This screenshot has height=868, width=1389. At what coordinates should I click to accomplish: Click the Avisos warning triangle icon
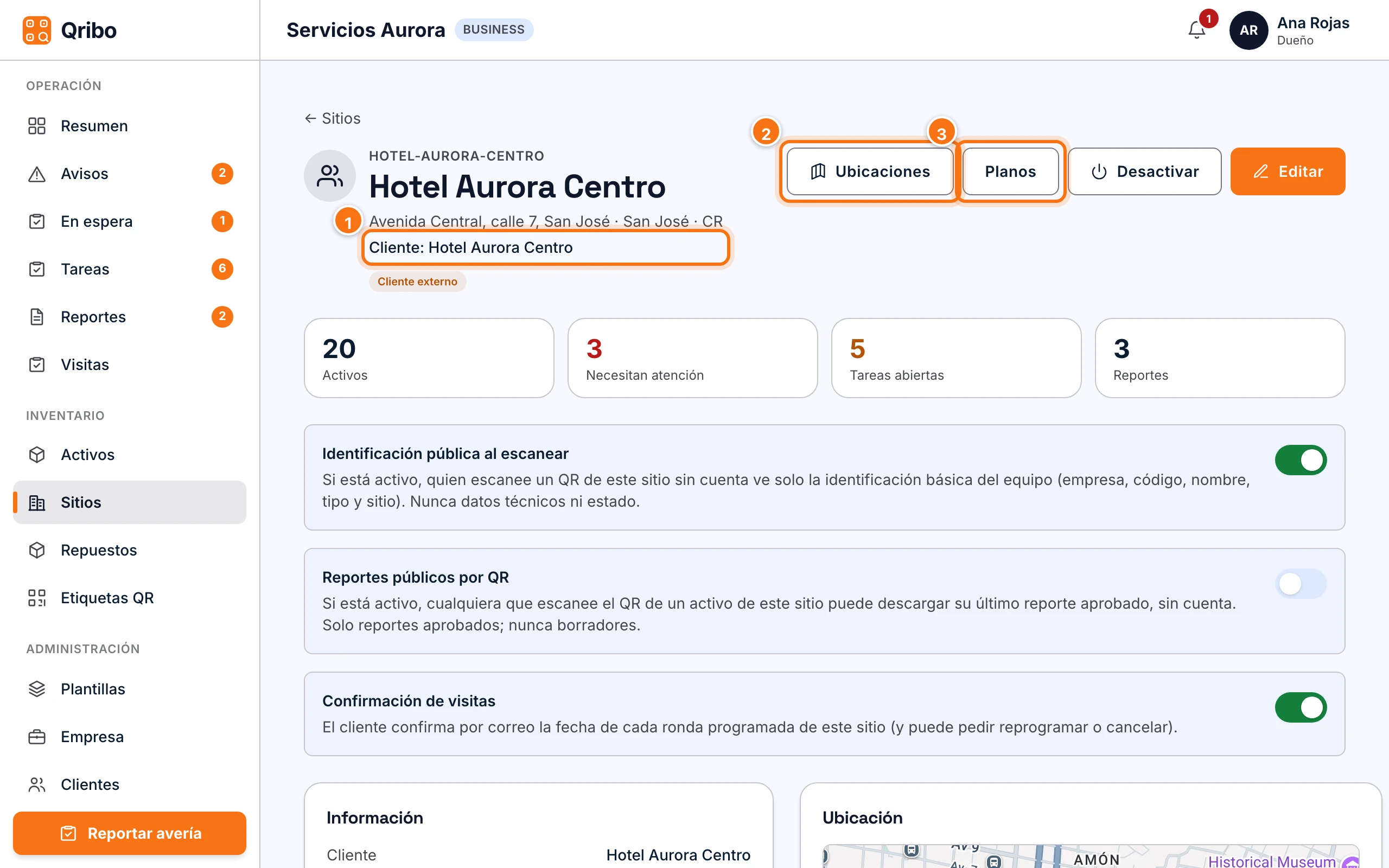(x=37, y=174)
